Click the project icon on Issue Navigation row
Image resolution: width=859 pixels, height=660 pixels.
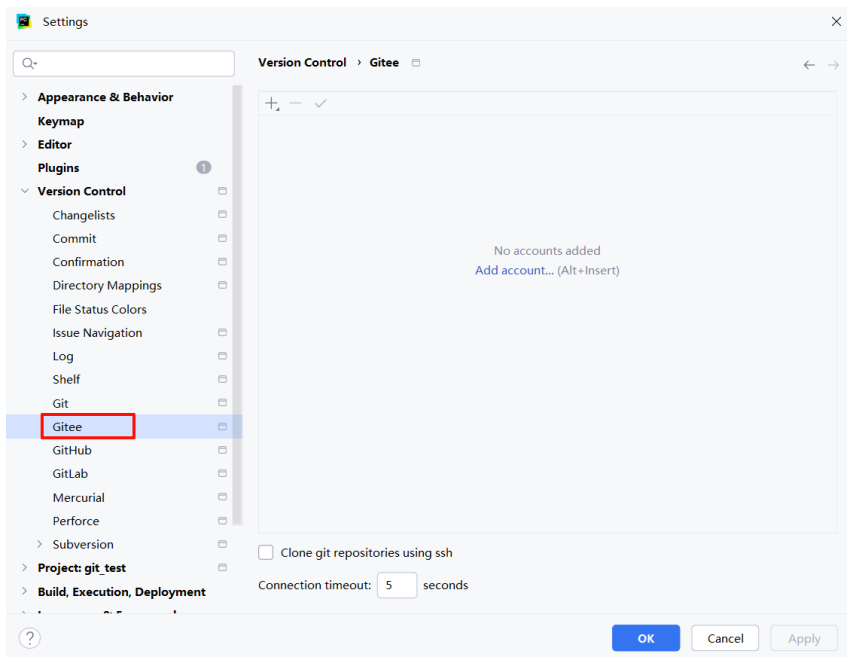[222, 332]
